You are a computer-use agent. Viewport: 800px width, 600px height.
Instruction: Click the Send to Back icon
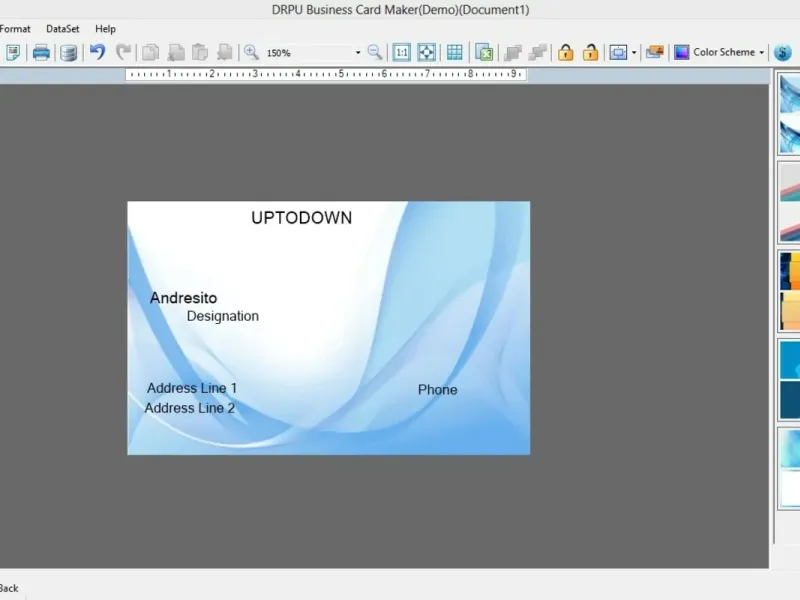537,52
